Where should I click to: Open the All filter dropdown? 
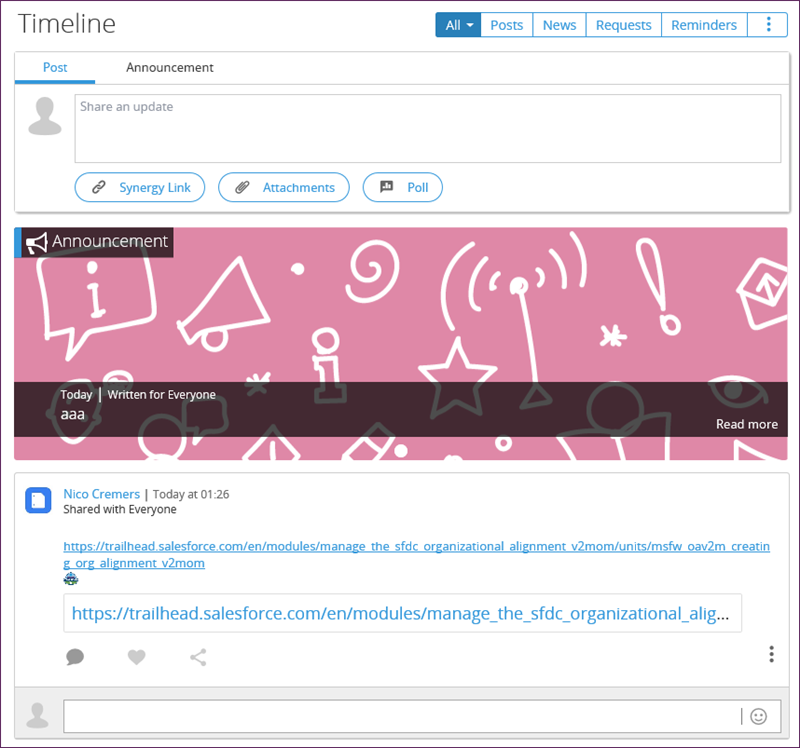pos(458,25)
